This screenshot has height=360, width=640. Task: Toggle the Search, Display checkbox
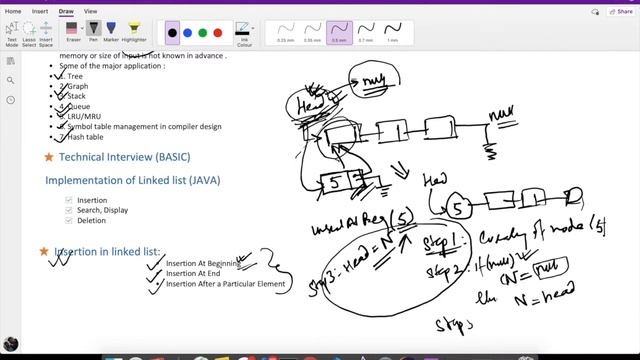coord(69,210)
